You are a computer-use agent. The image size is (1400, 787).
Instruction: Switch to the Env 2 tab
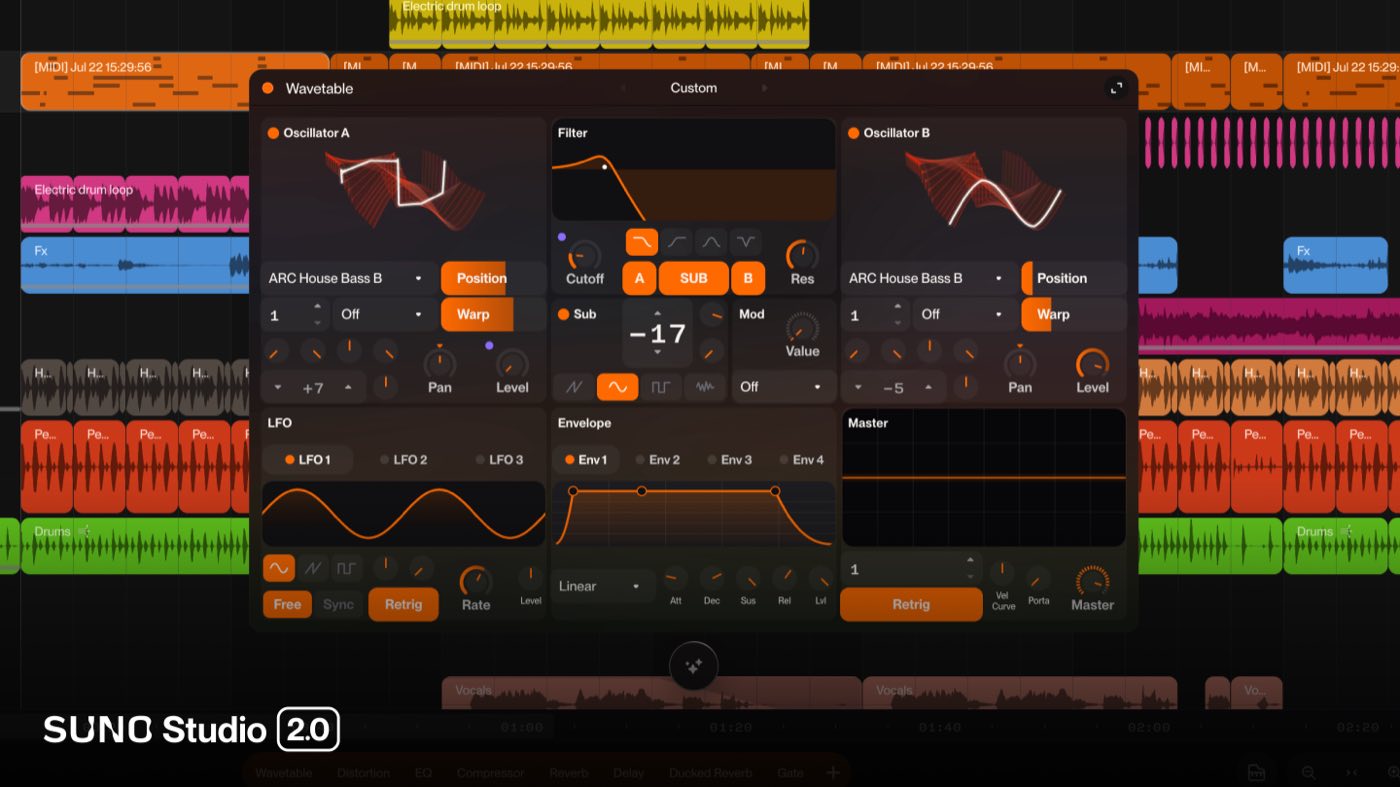tap(658, 460)
